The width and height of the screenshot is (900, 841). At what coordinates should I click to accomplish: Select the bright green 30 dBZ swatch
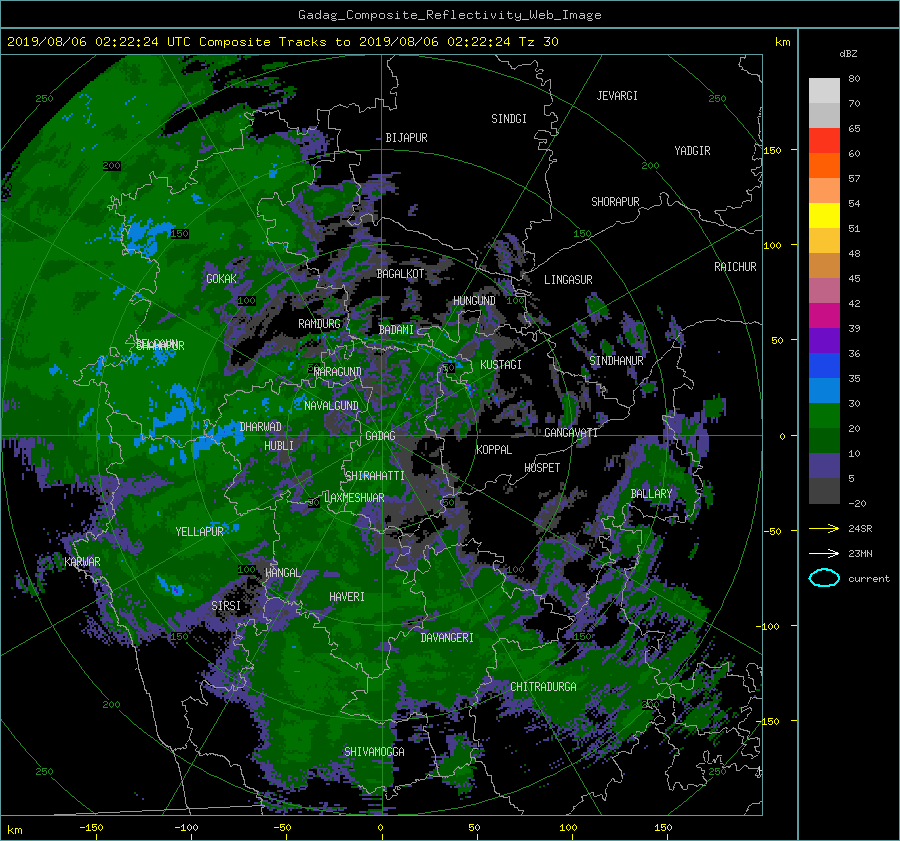coord(824,415)
